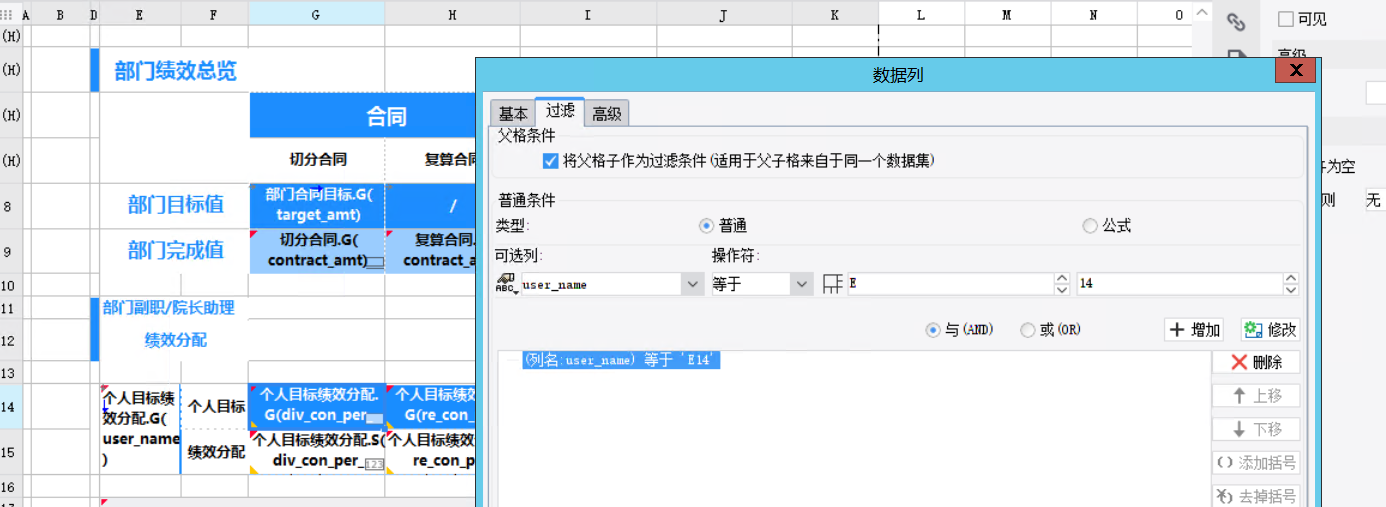The height and width of the screenshot is (507, 1386).
Task: Click the column letter E input field
Action: click(950, 284)
